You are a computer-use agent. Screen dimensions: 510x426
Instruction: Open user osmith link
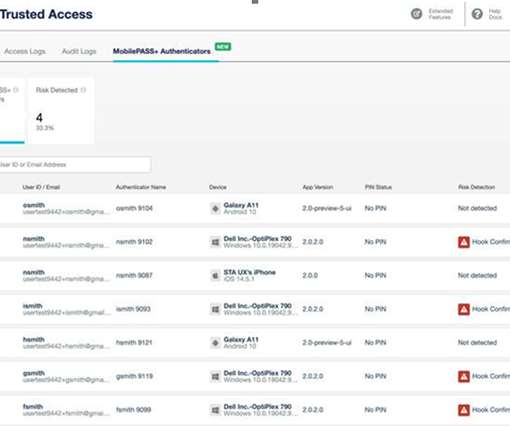pyautogui.click(x=34, y=205)
